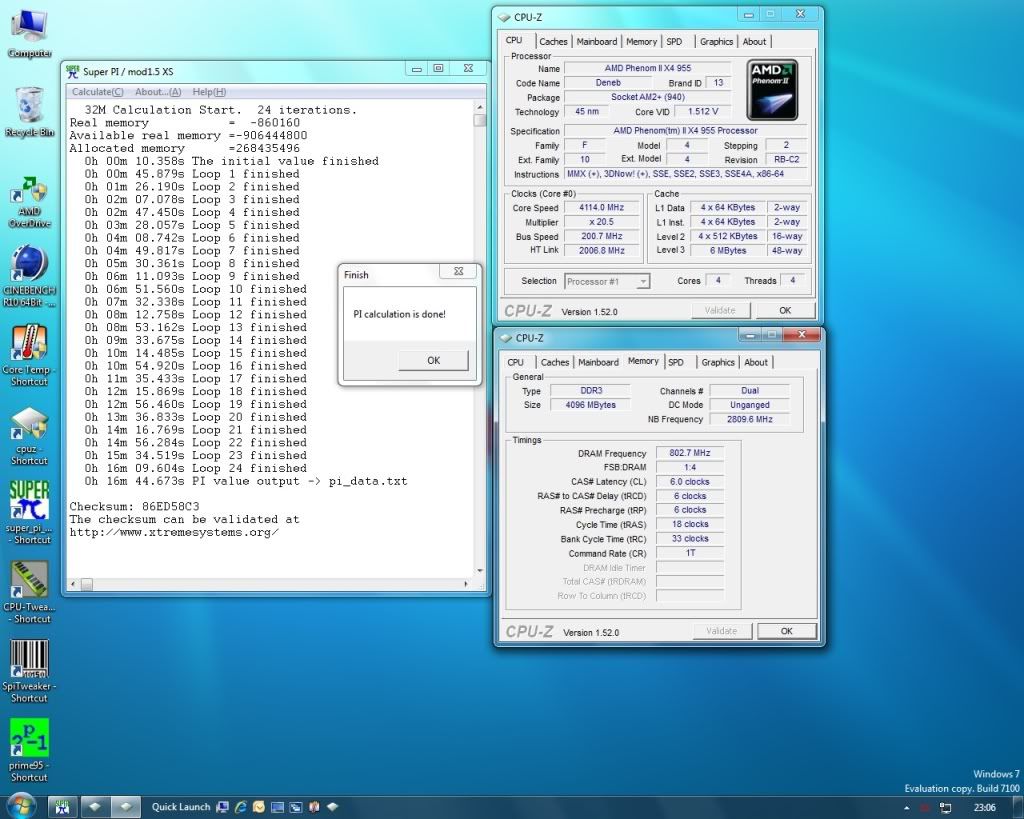Screen dimensions: 1024x819
Task: Switch to Graphics tab in top CPU-Z
Action: coord(716,41)
